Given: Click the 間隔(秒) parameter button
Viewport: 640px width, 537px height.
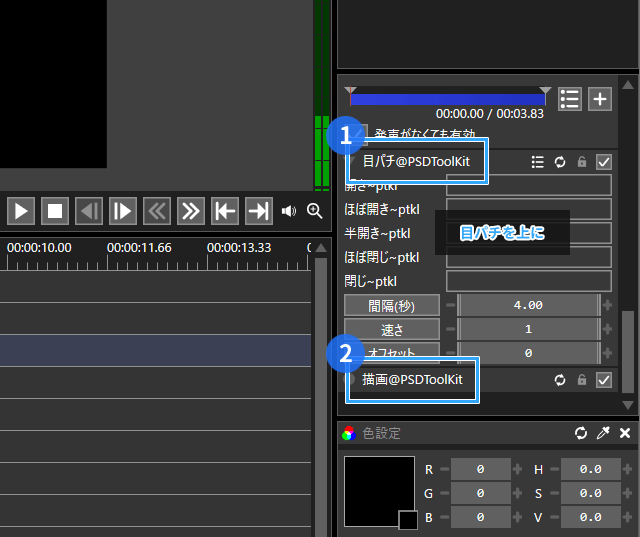Looking at the screenshot, I should pyautogui.click(x=392, y=305).
